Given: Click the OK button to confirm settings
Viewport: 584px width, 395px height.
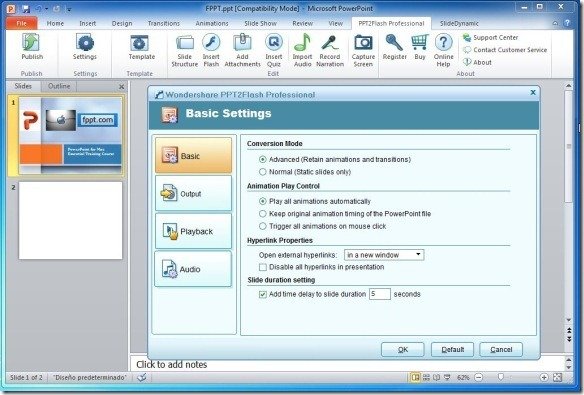Looking at the screenshot, I should 403,350.
